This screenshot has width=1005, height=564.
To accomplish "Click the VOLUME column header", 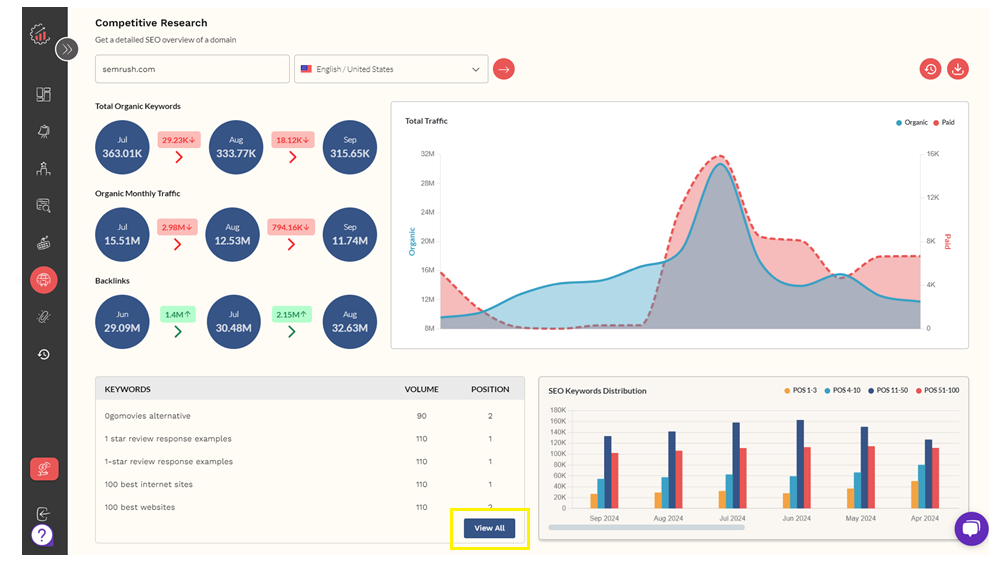I will tap(422, 389).
